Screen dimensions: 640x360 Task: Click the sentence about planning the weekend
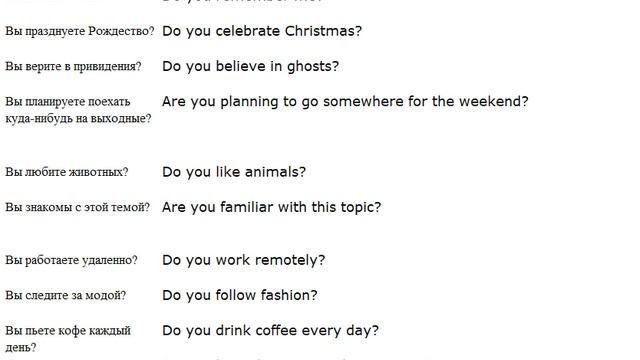click(x=345, y=101)
